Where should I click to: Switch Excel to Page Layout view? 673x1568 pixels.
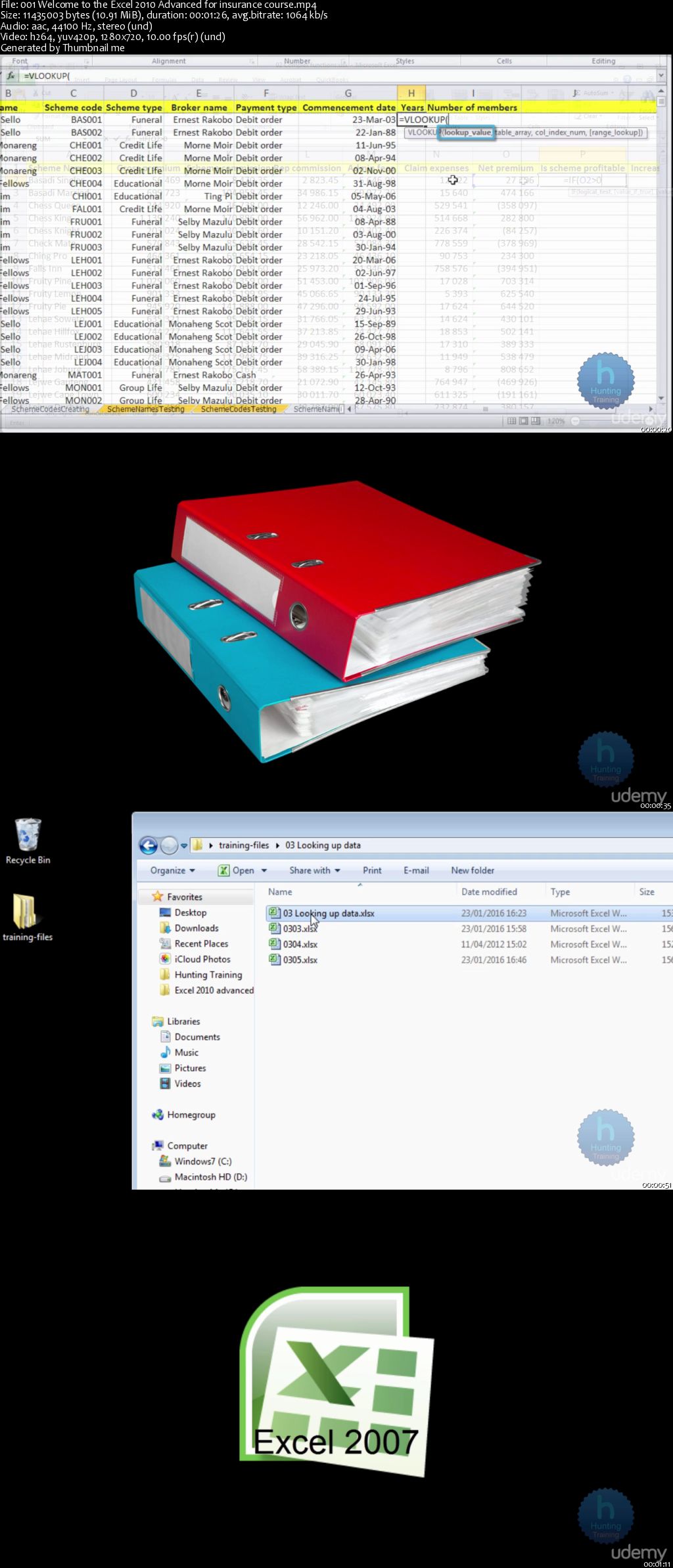524,421
